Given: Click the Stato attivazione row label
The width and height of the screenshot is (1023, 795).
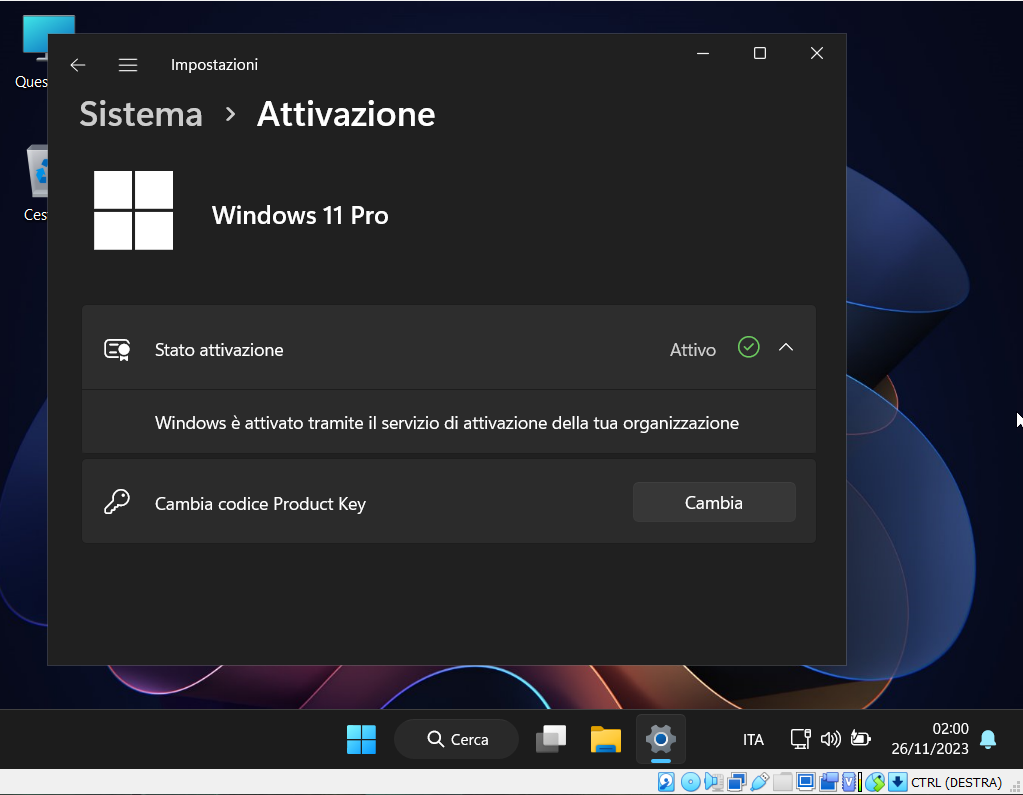Looking at the screenshot, I should 219,350.
